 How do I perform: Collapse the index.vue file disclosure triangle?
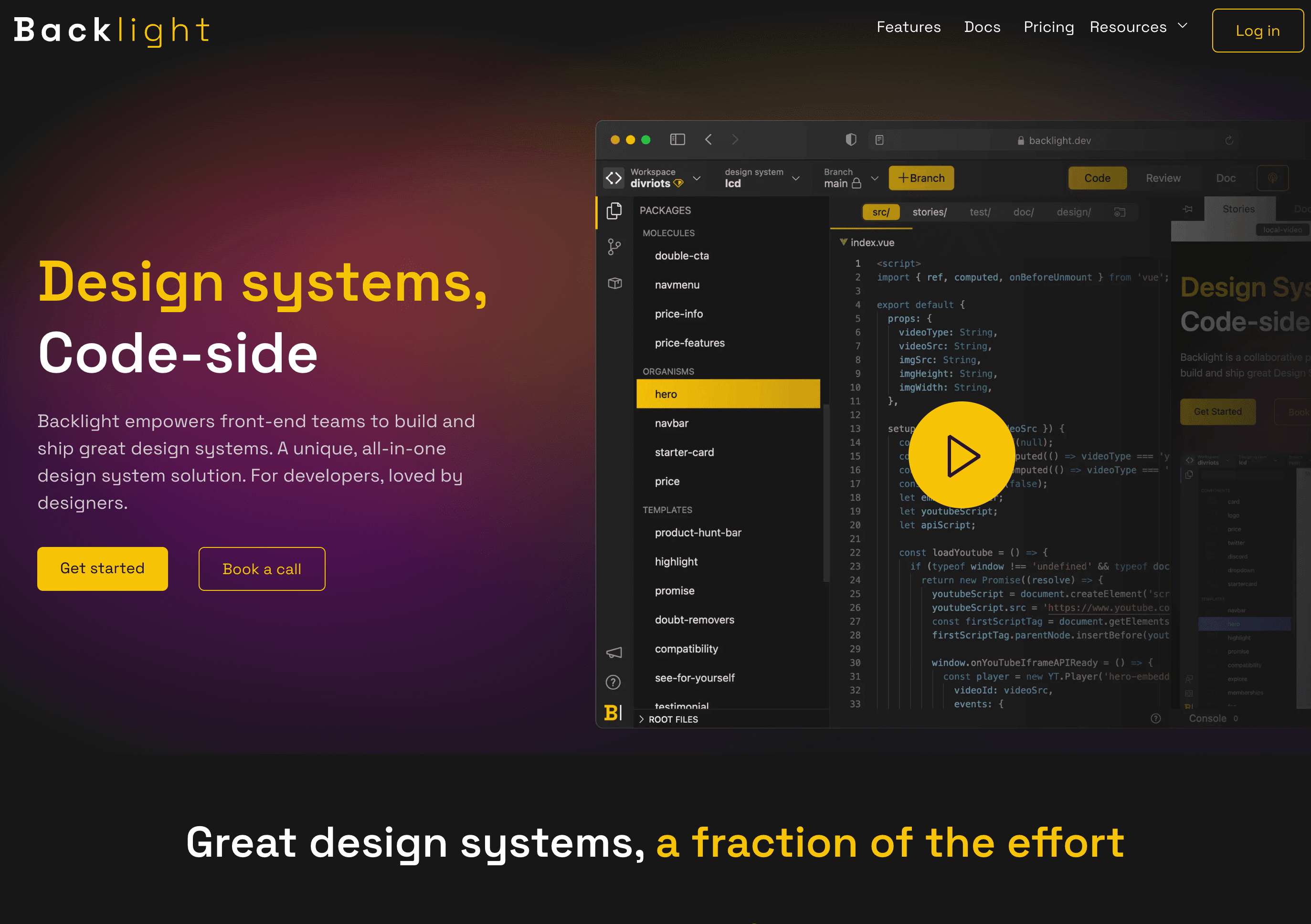(843, 242)
